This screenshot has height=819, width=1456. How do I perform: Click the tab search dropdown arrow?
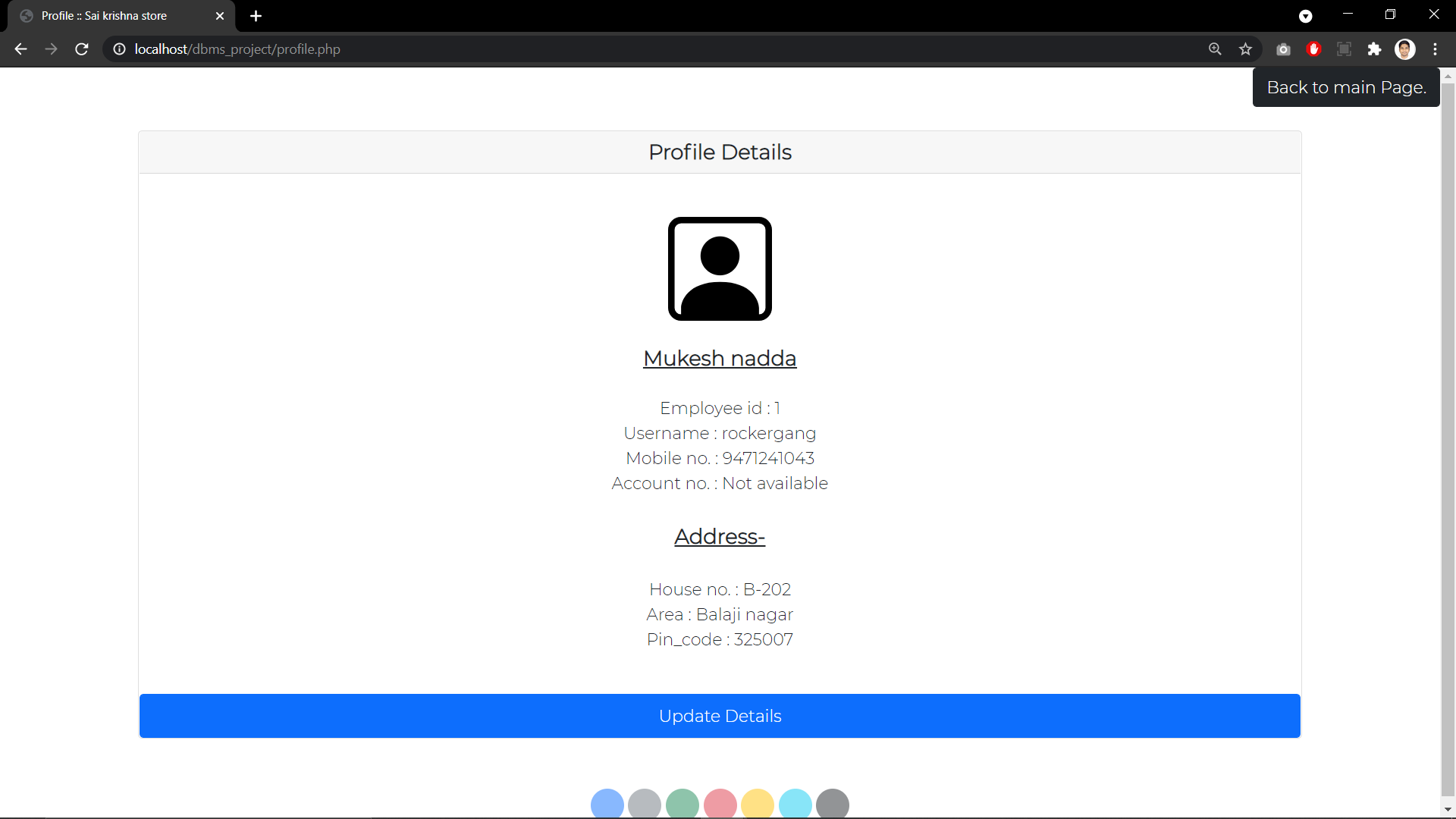pyautogui.click(x=1305, y=16)
